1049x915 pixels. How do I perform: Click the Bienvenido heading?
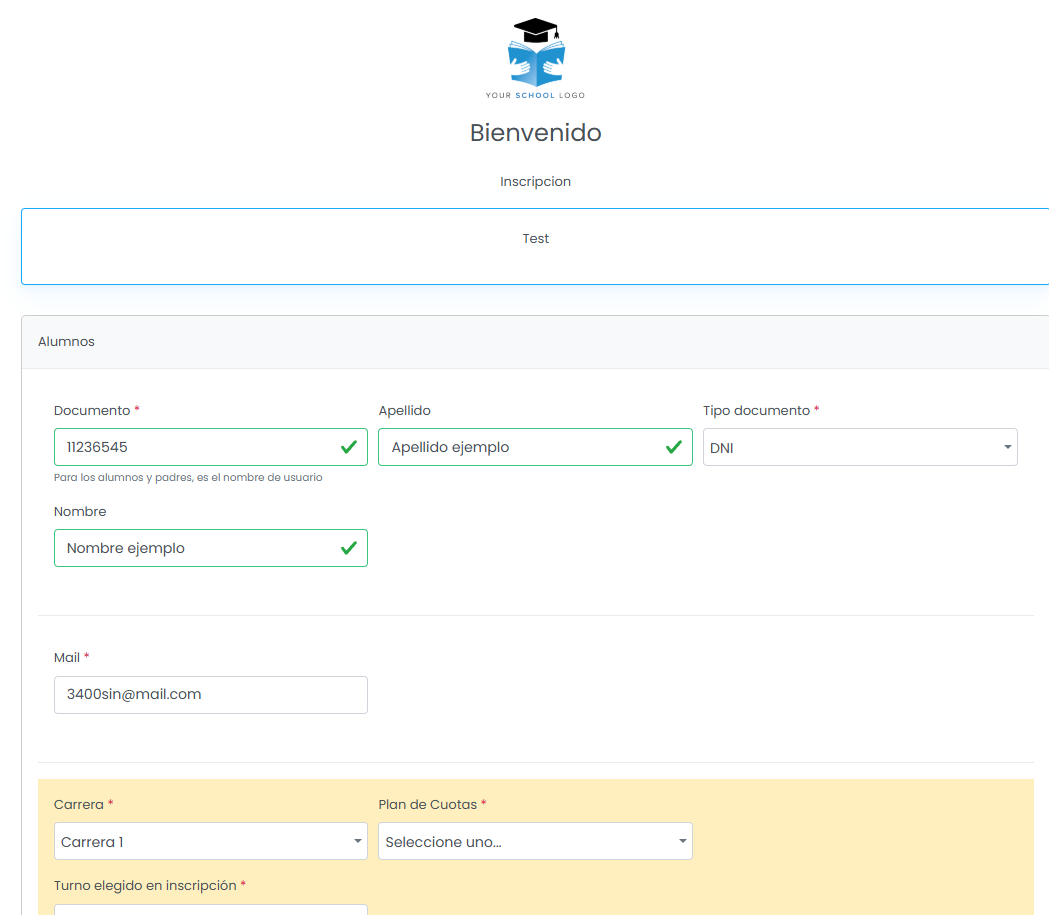click(535, 132)
